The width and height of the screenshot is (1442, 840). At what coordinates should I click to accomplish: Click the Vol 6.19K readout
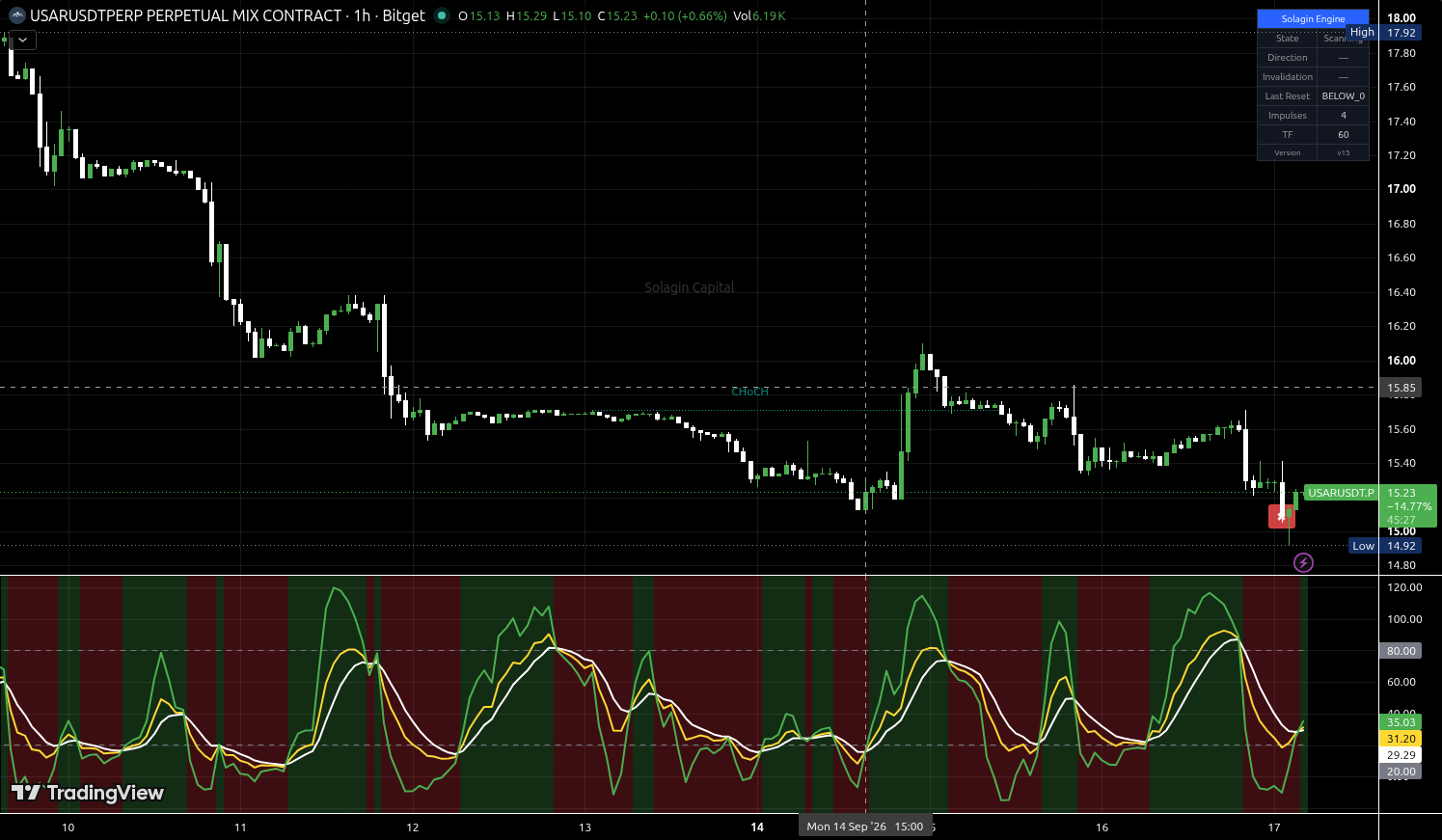[759, 16]
